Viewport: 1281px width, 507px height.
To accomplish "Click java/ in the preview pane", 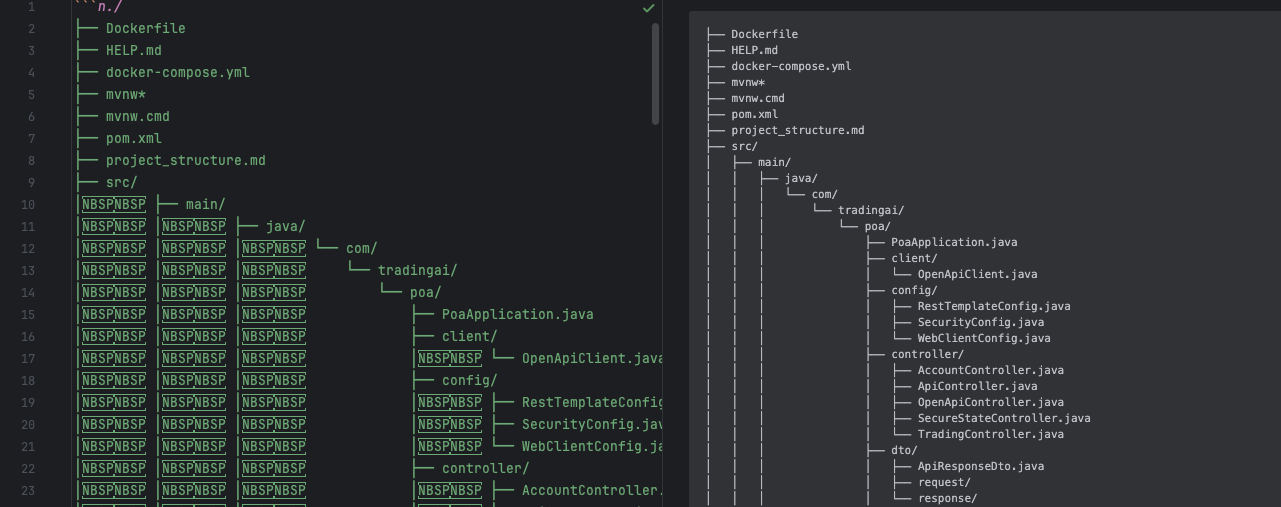I will click(801, 178).
